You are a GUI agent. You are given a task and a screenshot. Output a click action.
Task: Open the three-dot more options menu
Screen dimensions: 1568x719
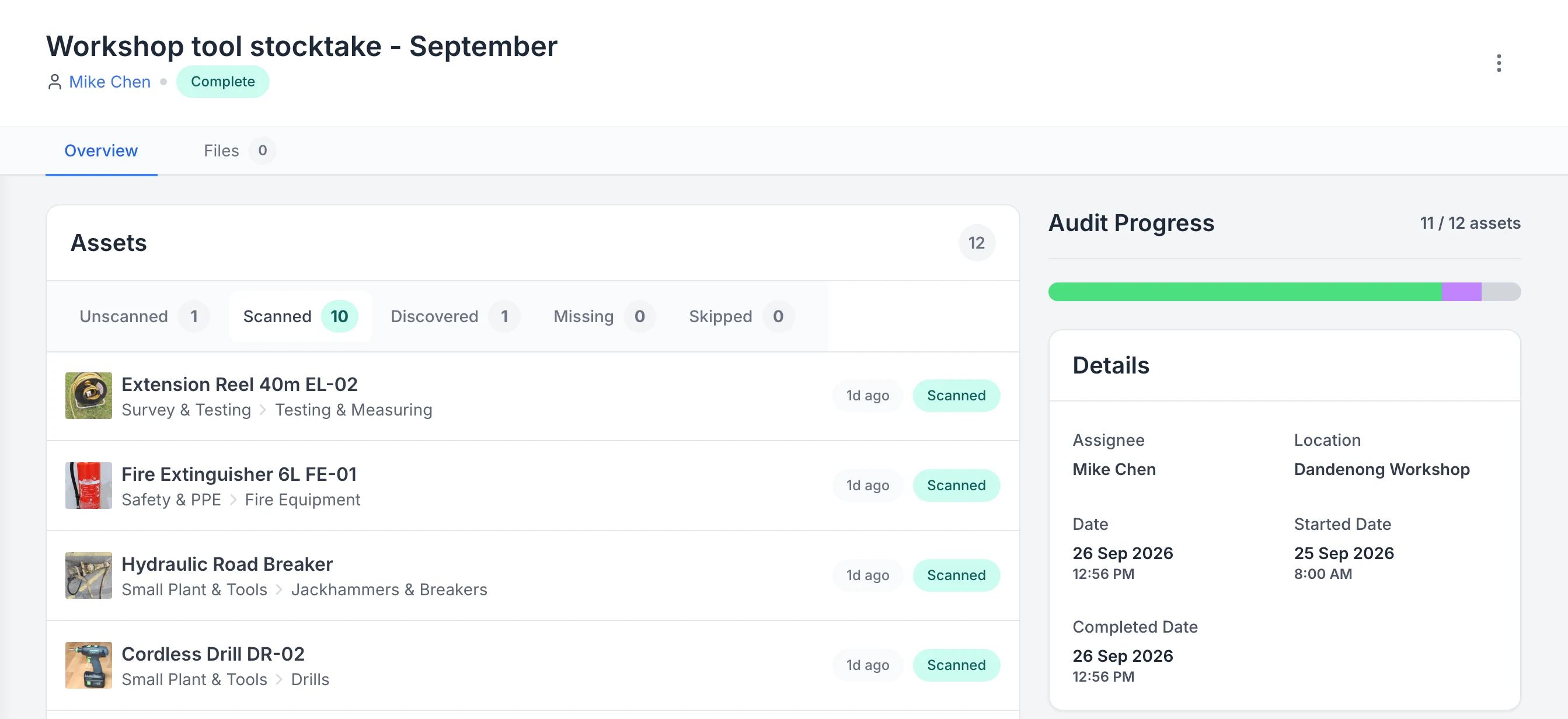1499,62
